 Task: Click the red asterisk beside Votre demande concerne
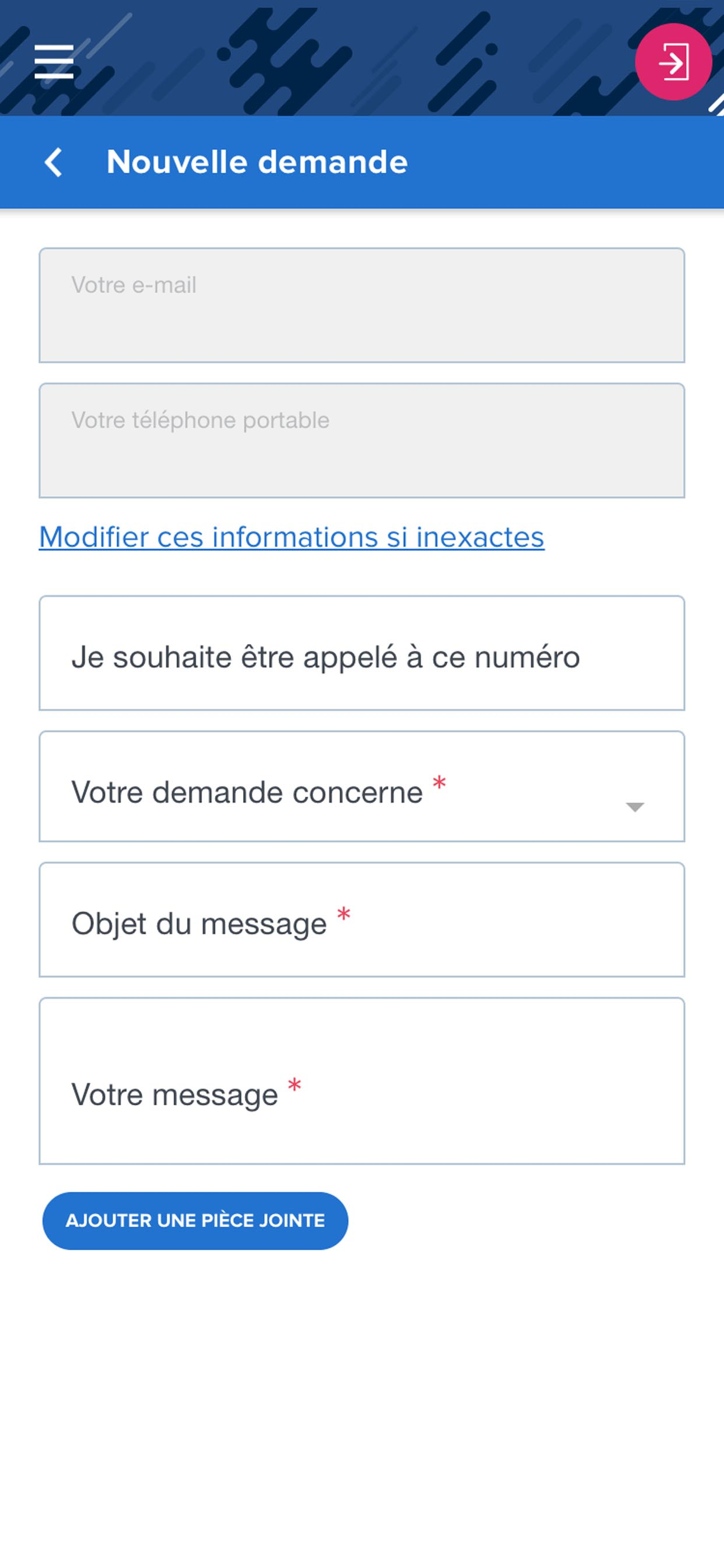(x=440, y=782)
